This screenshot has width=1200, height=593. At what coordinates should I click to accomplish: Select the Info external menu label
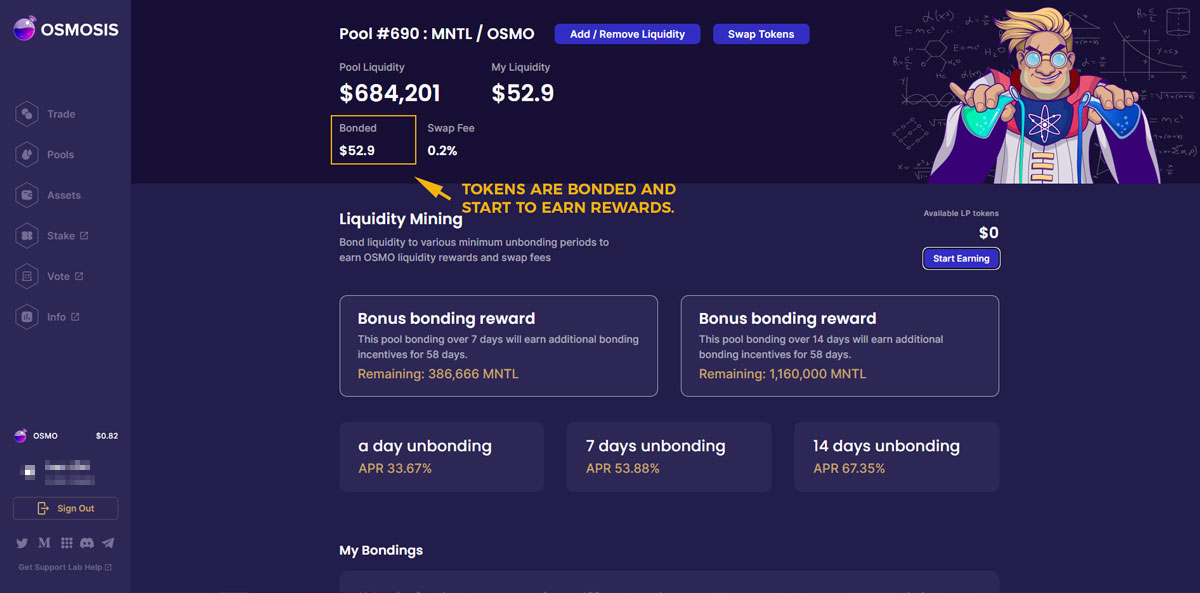tap(63, 317)
